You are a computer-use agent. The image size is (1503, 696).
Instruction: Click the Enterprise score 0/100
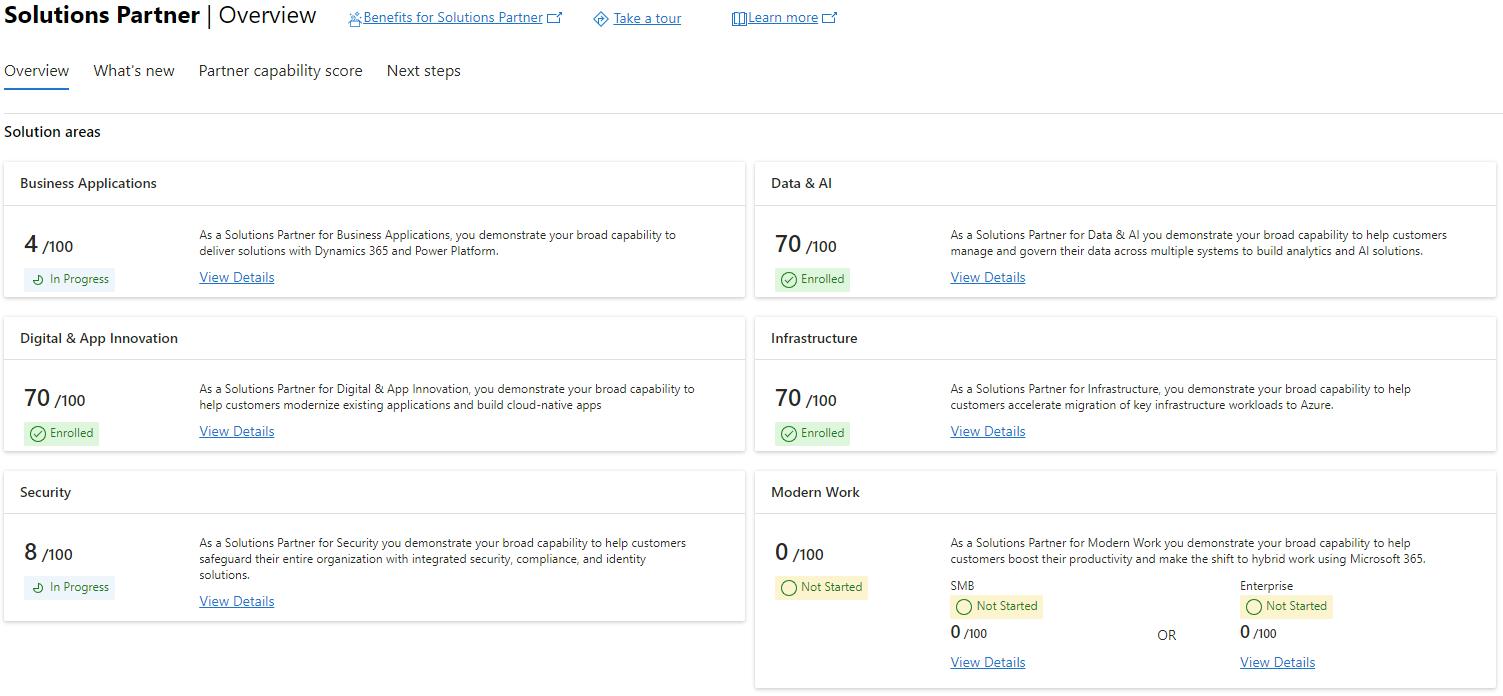1258,633
